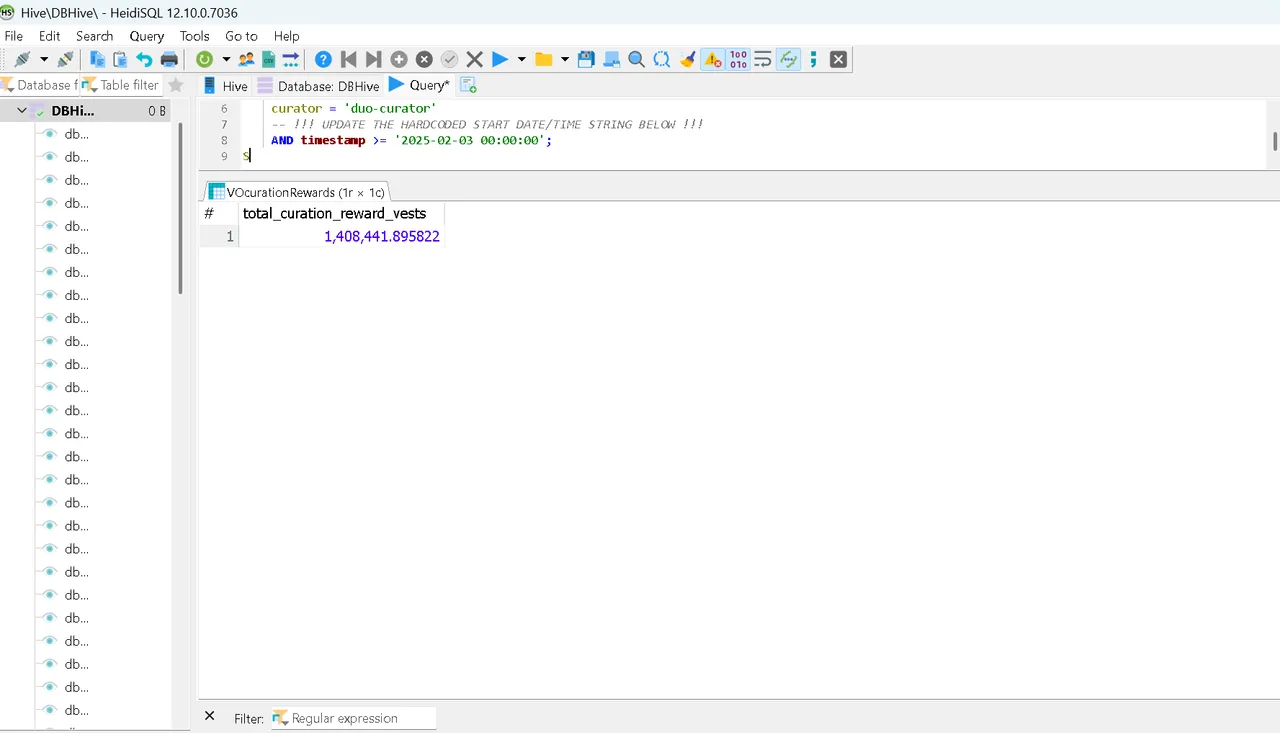The image size is (1280, 733).
Task: Click the save as snippet icon
Action: tap(611, 59)
